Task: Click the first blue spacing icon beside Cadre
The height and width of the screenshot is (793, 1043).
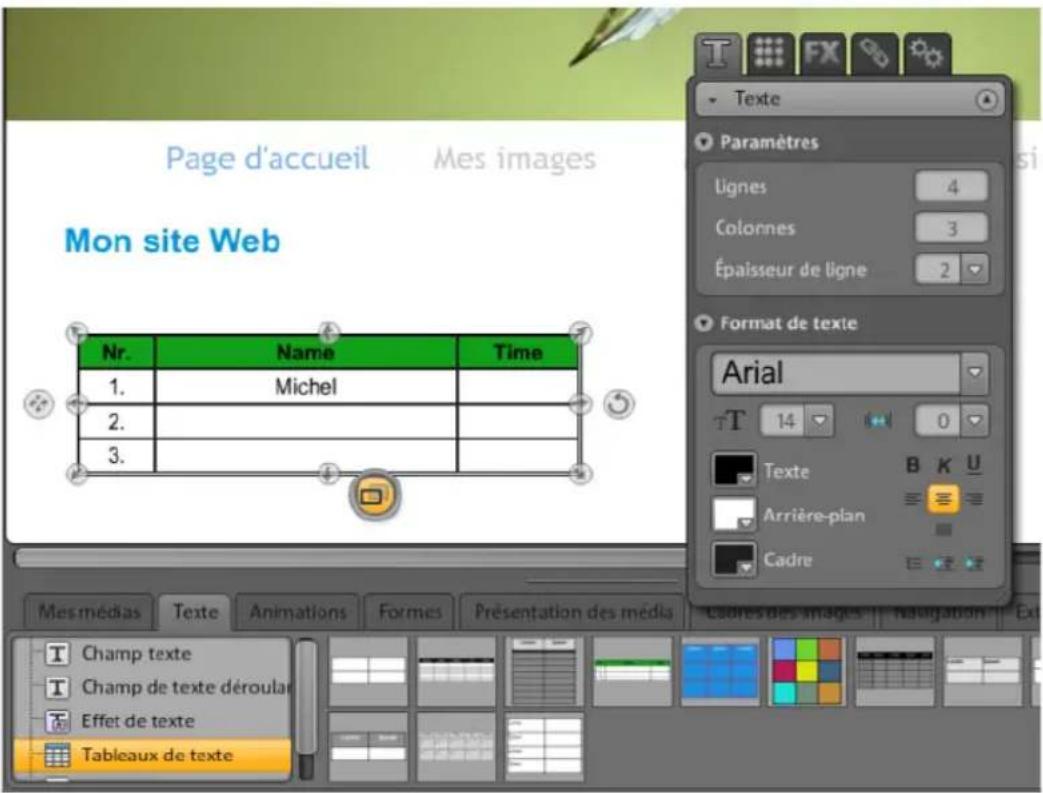Action: pyautogui.click(x=943, y=563)
